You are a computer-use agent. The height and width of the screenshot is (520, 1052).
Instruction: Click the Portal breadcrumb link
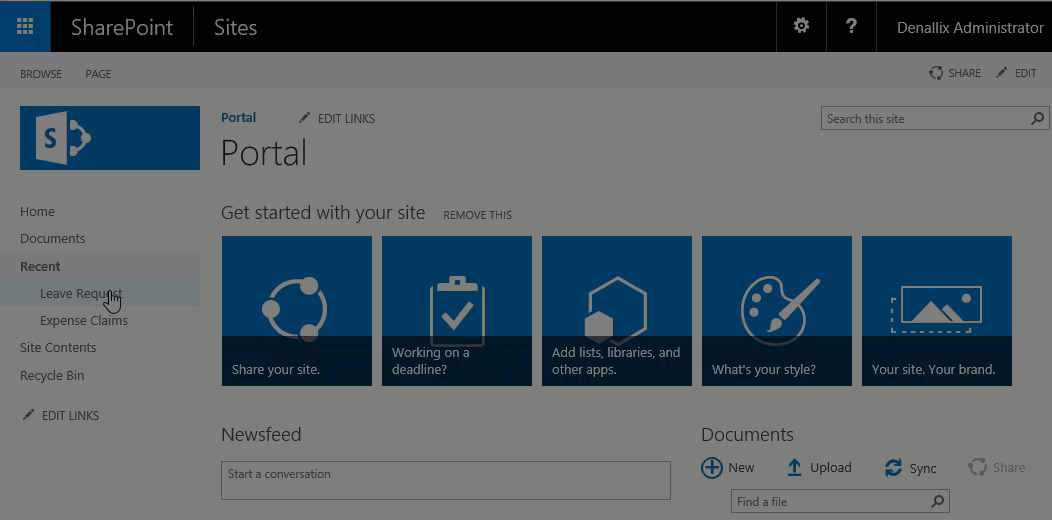[x=239, y=117]
